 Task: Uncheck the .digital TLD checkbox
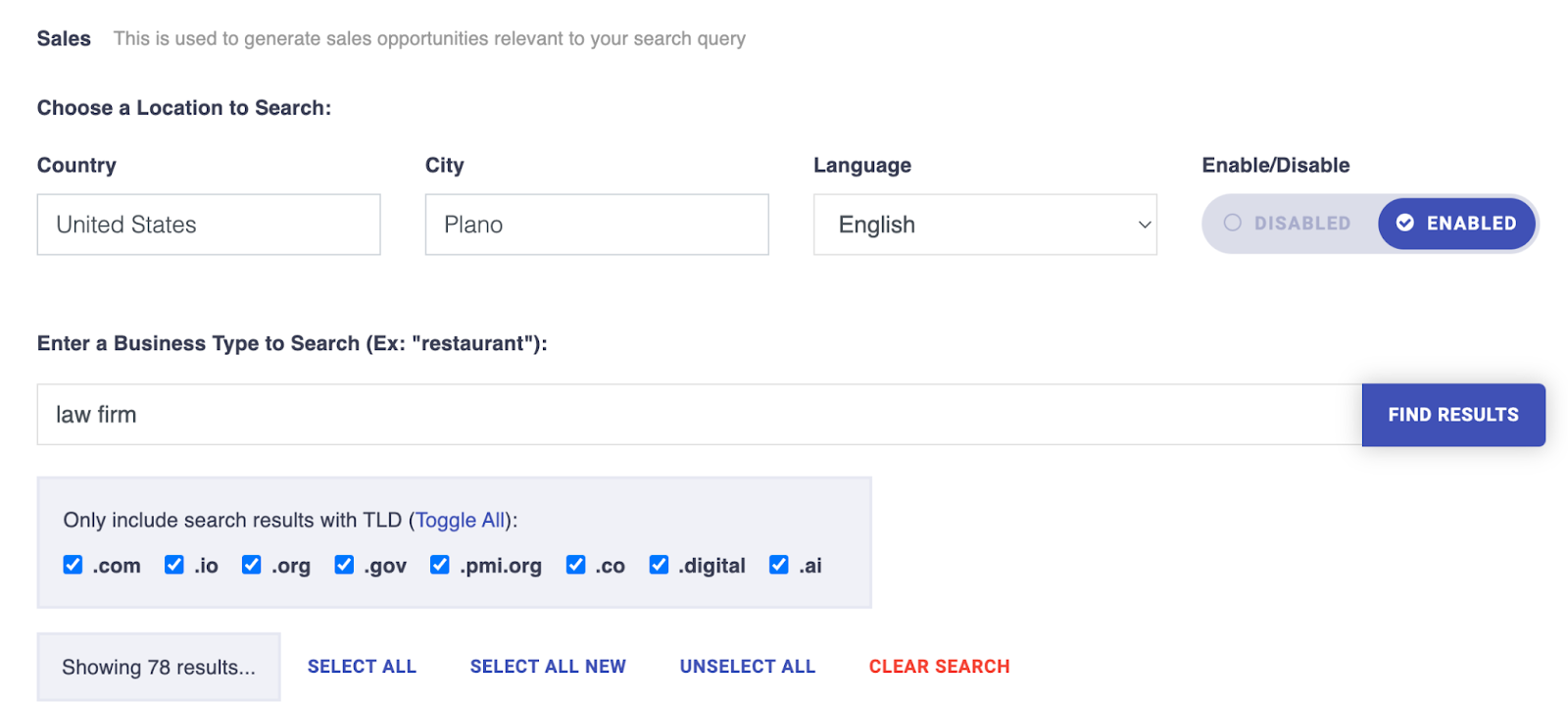(660, 565)
